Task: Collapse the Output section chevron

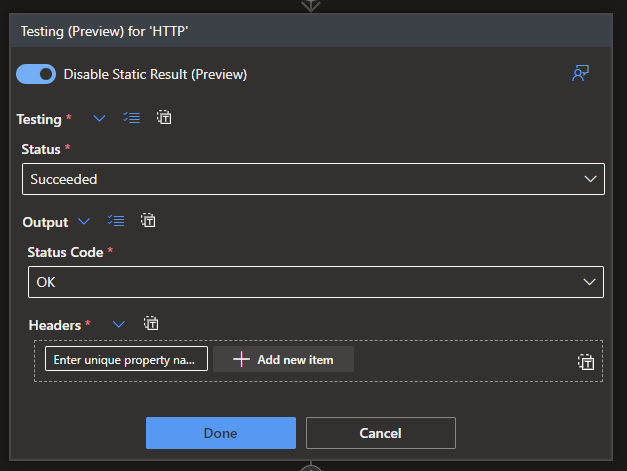Action: 84,221
